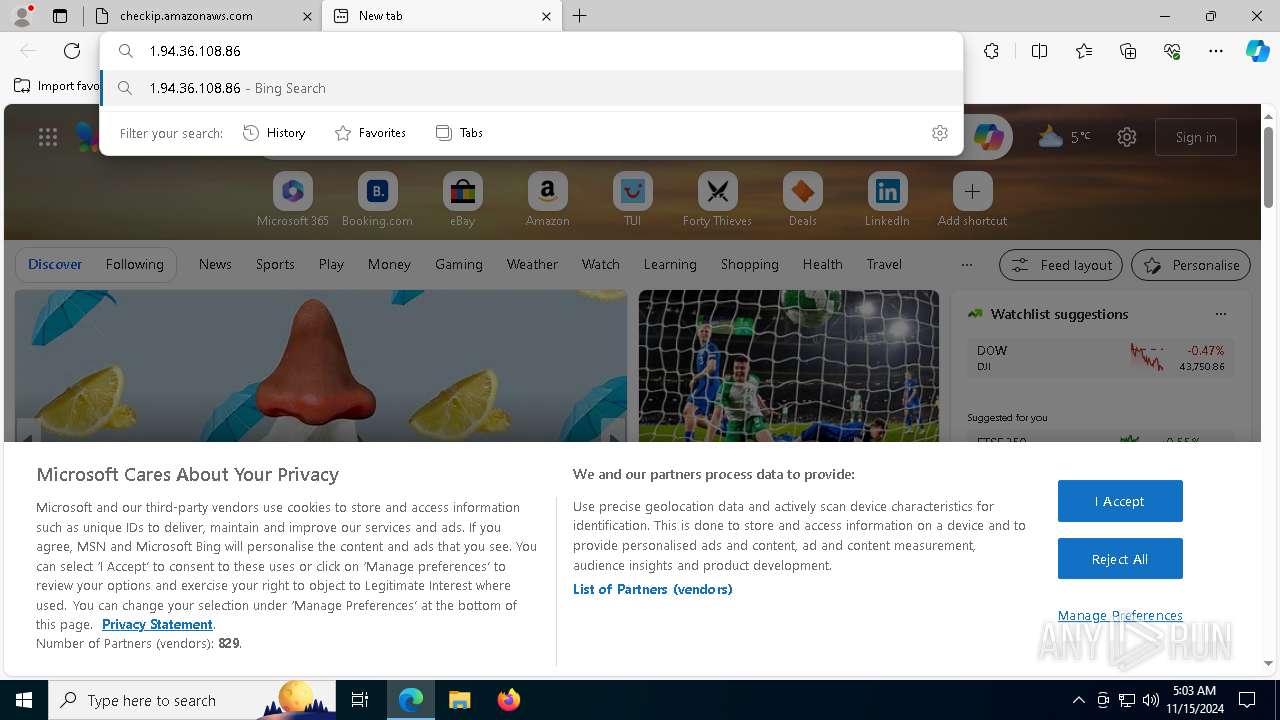Open a new browser tab
This screenshot has width=1280, height=720.
(x=580, y=16)
